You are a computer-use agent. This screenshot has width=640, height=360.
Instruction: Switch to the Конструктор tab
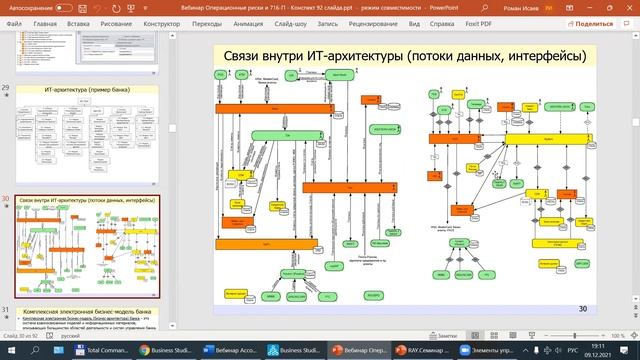[162, 24]
